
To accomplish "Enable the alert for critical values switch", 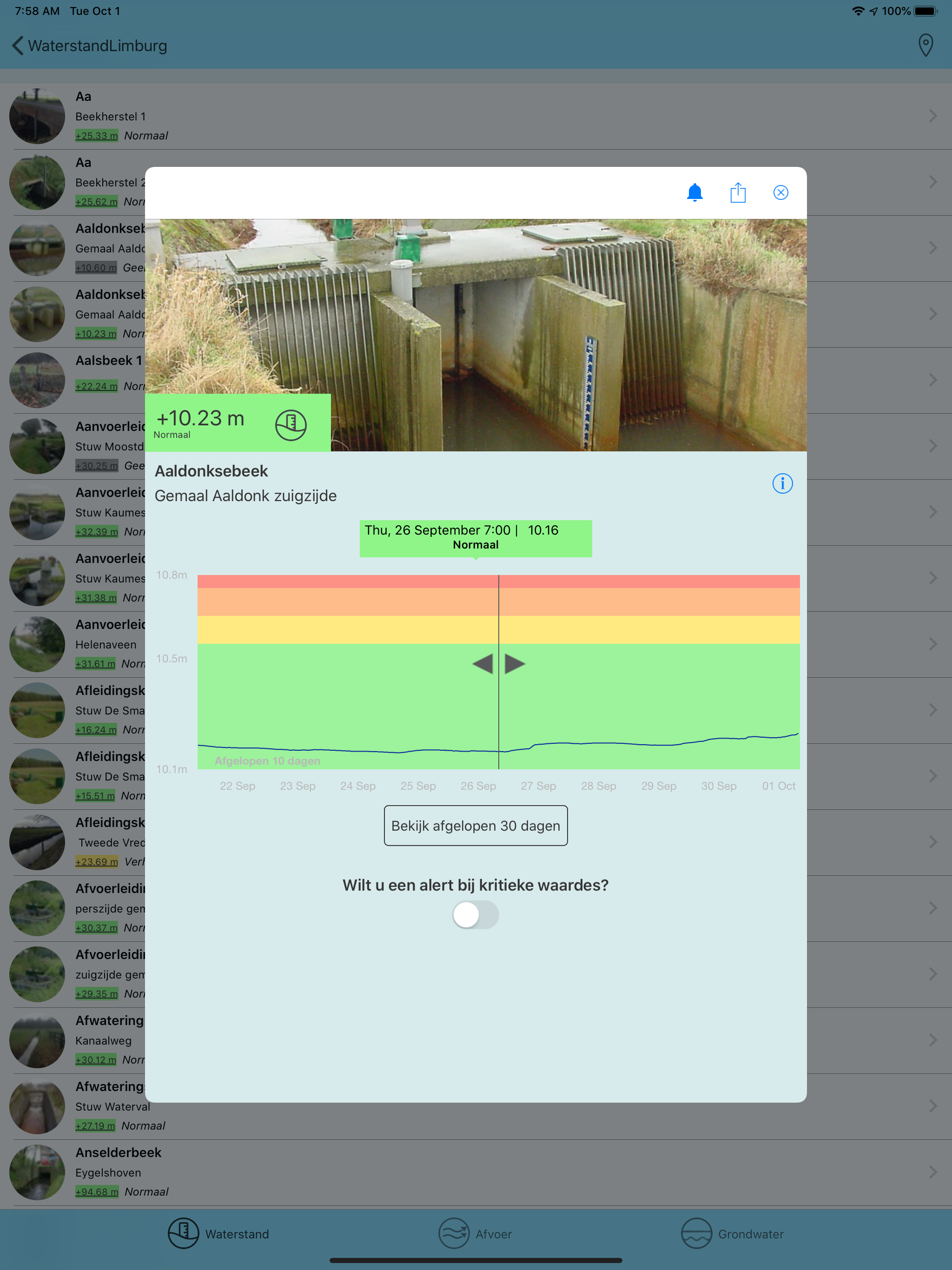I will tap(476, 914).
